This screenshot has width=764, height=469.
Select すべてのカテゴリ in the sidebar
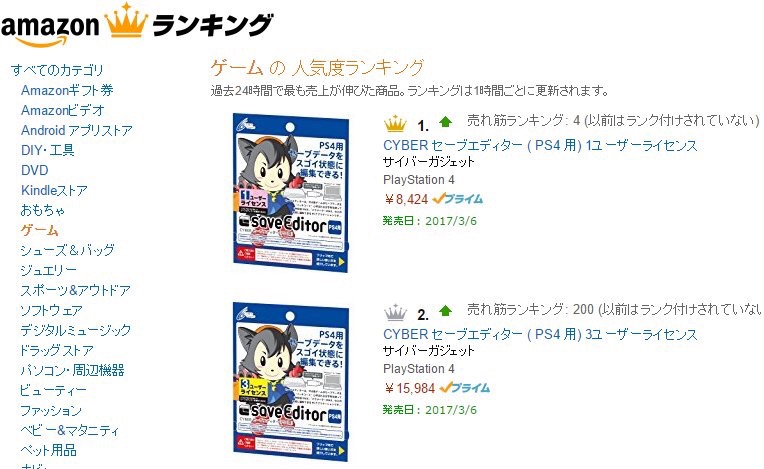click(x=57, y=70)
